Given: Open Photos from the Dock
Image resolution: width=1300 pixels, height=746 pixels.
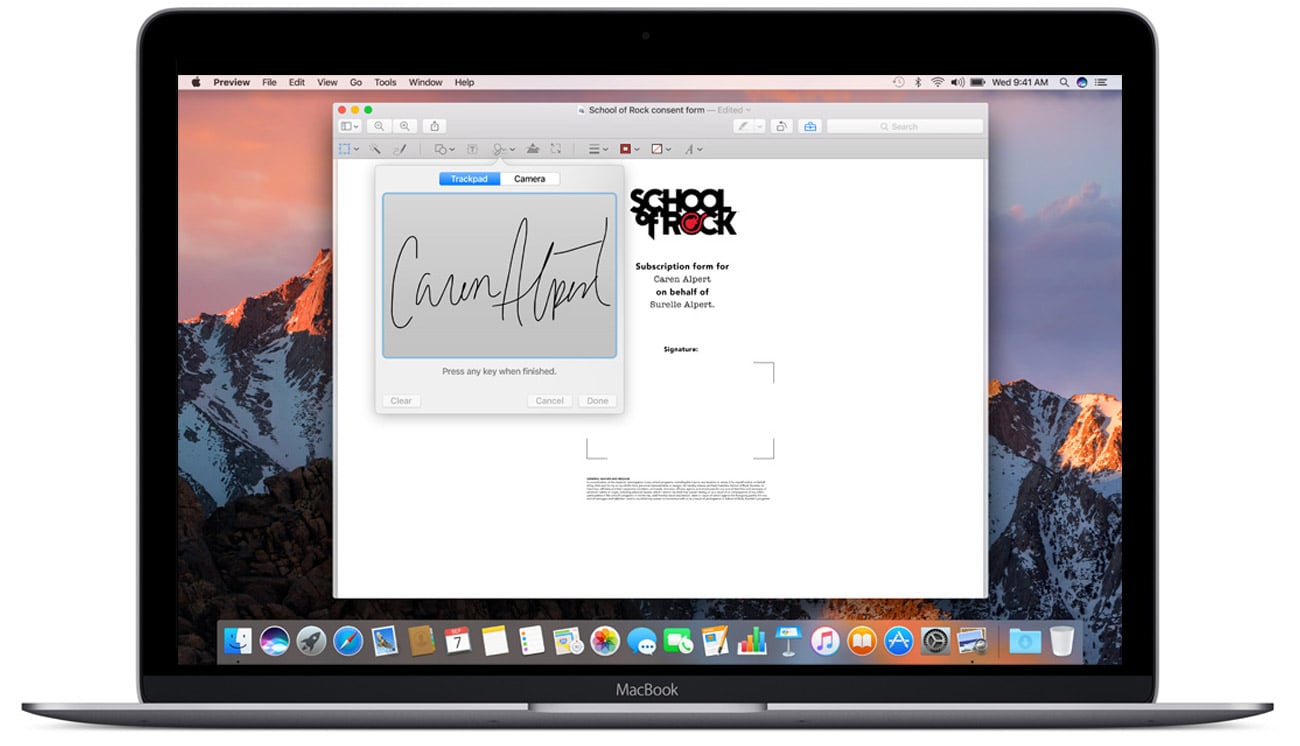Looking at the screenshot, I should 605,641.
